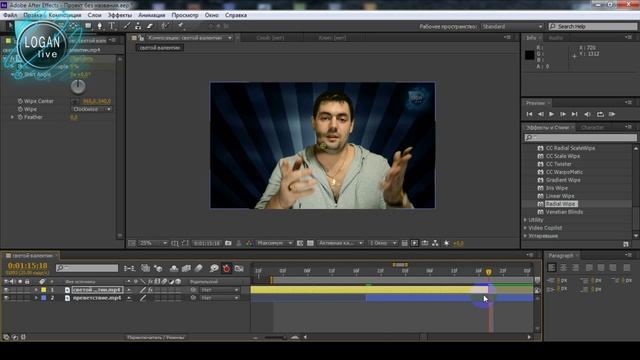Toggle composition viewer lock icon
The width and height of the screenshot is (640, 360).
coord(141,38)
